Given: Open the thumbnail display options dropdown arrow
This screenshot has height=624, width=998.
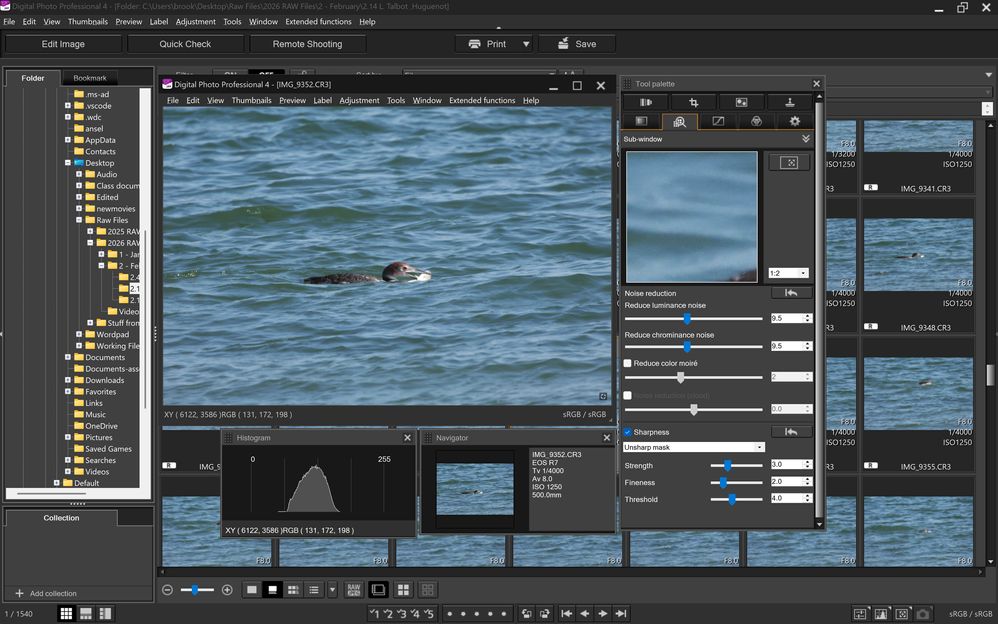Looking at the screenshot, I should point(332,590).
